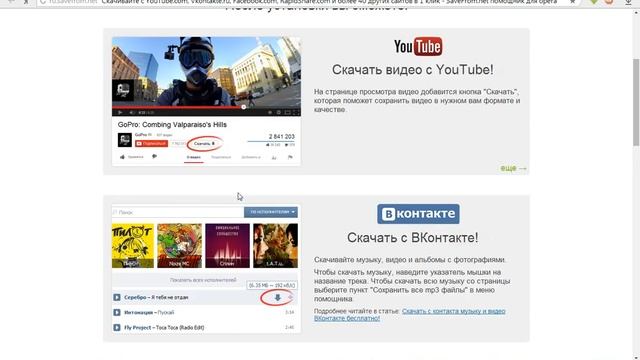The height and width of the screenshot is (360, 640).
Task: Select the second tab under the YouTube video info
Action: tap(221, 157)
